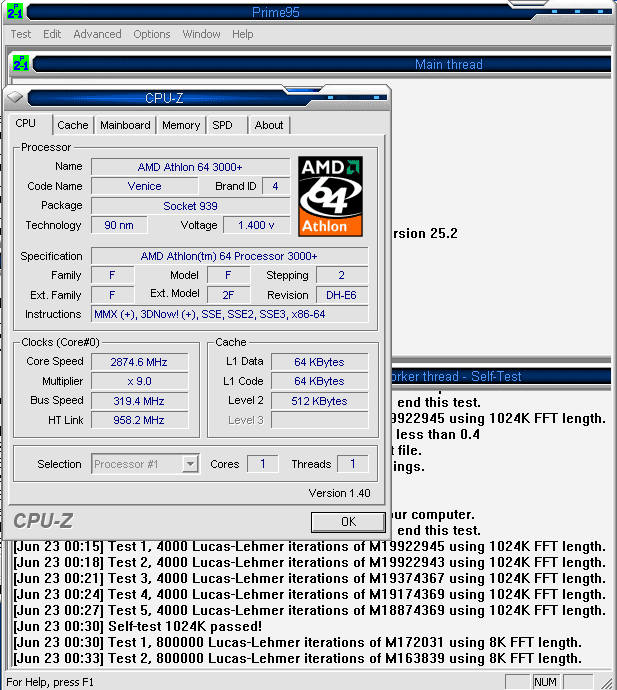Screen dimensions: 617x690
Task: Switch to the Mainboard tab
Action: tap(125, 125)
